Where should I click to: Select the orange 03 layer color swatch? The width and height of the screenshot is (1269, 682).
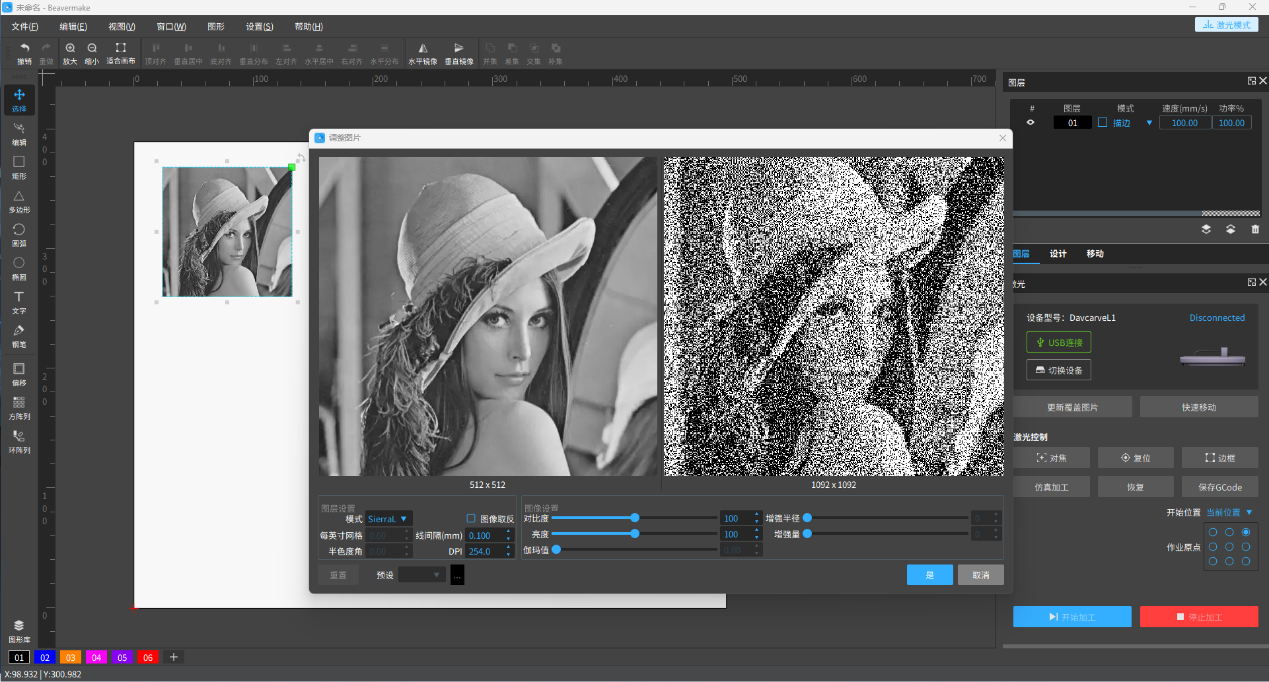click(70, 657)
